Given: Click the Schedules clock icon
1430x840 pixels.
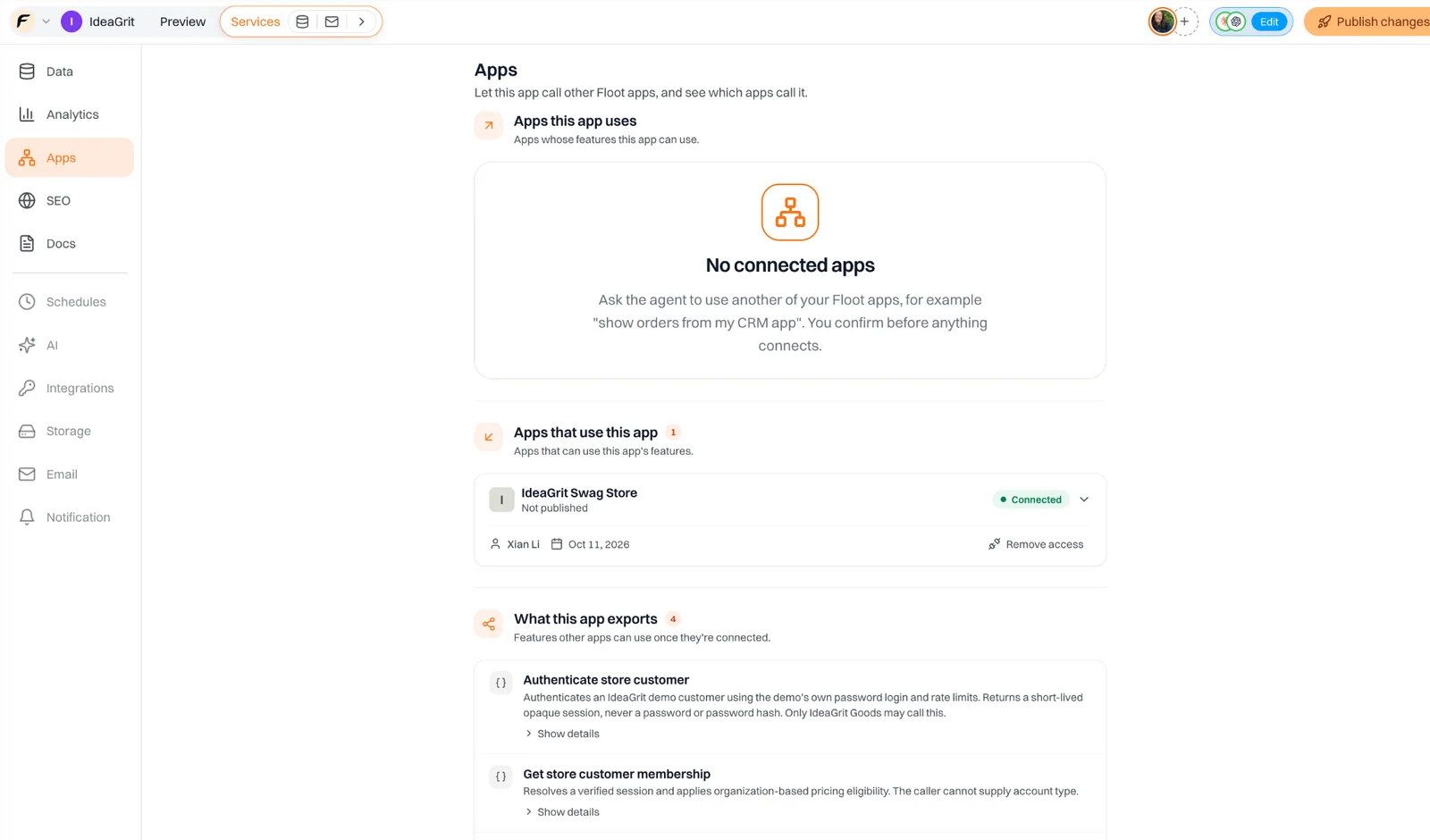Looking at the screenshot, I should click(x=27, y=302).
